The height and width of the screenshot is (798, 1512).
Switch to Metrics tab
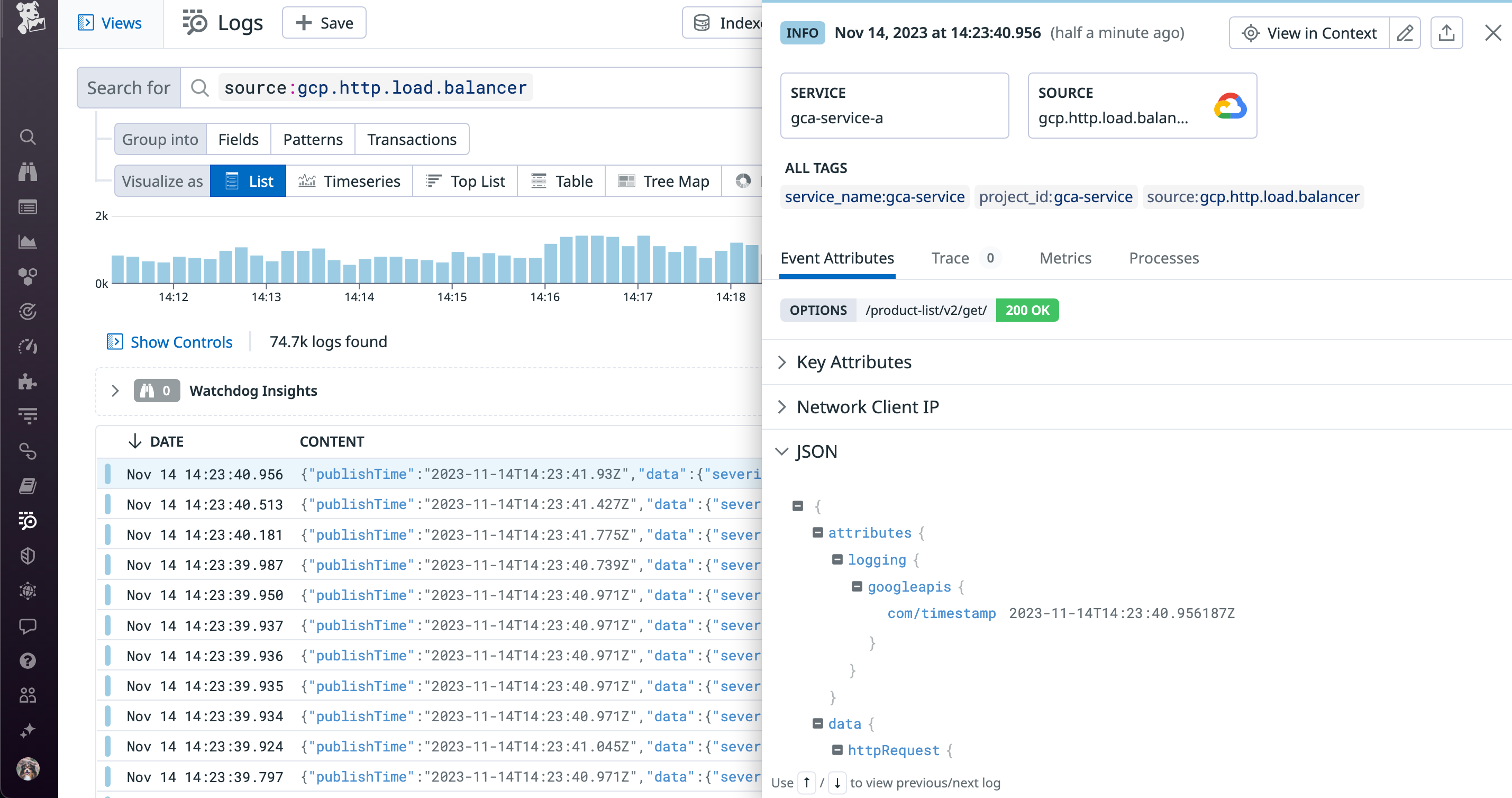tap(1065, 258)
